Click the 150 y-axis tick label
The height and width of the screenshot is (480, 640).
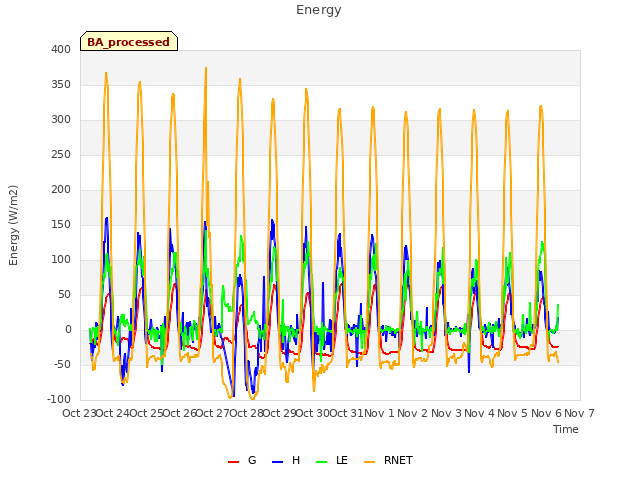pyautogui.click(x=61, y=224)
